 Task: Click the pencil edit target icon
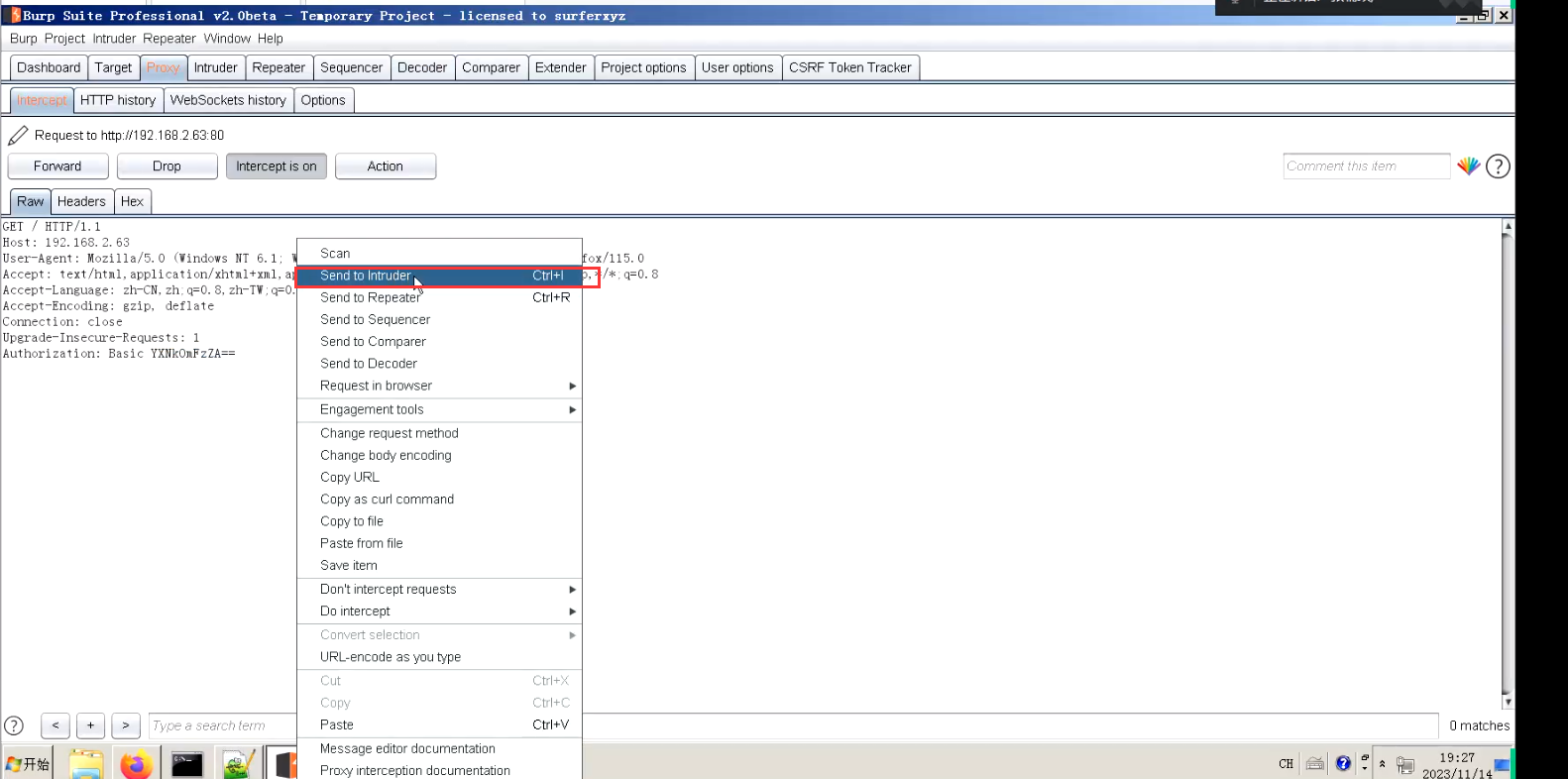[18, 135]
